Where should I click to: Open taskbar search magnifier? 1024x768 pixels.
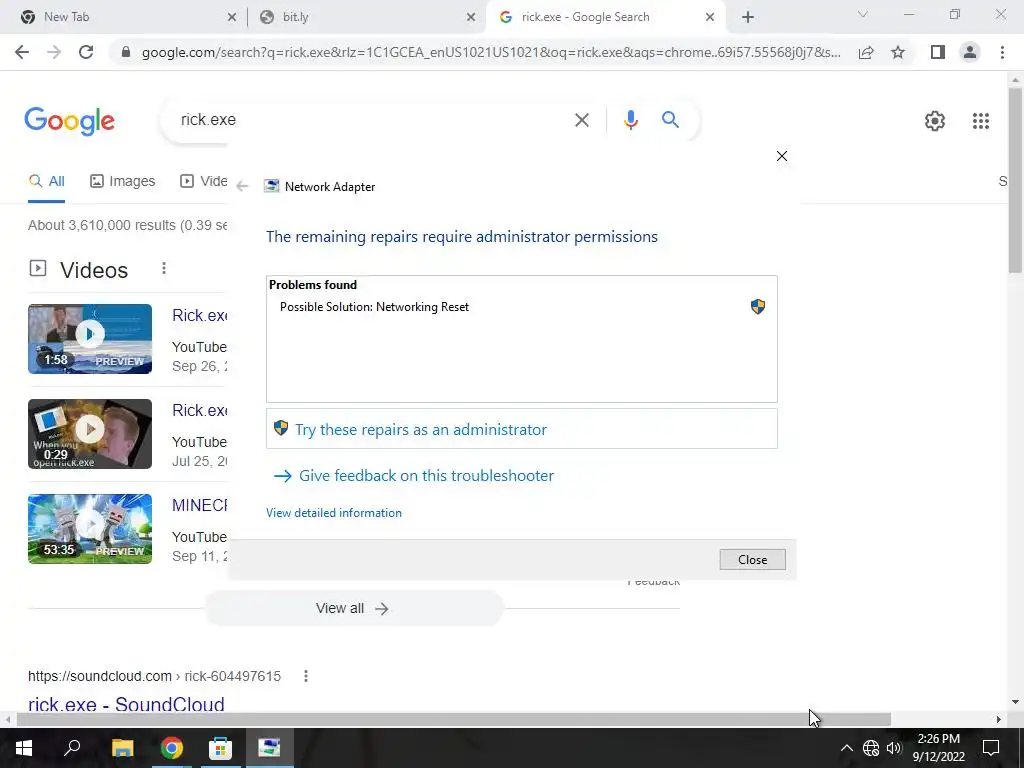click(72, 747)
